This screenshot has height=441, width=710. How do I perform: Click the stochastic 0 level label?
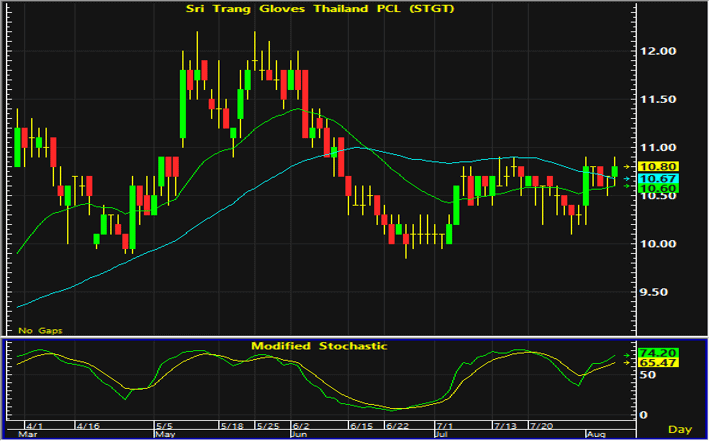click(x=643, y=415)
